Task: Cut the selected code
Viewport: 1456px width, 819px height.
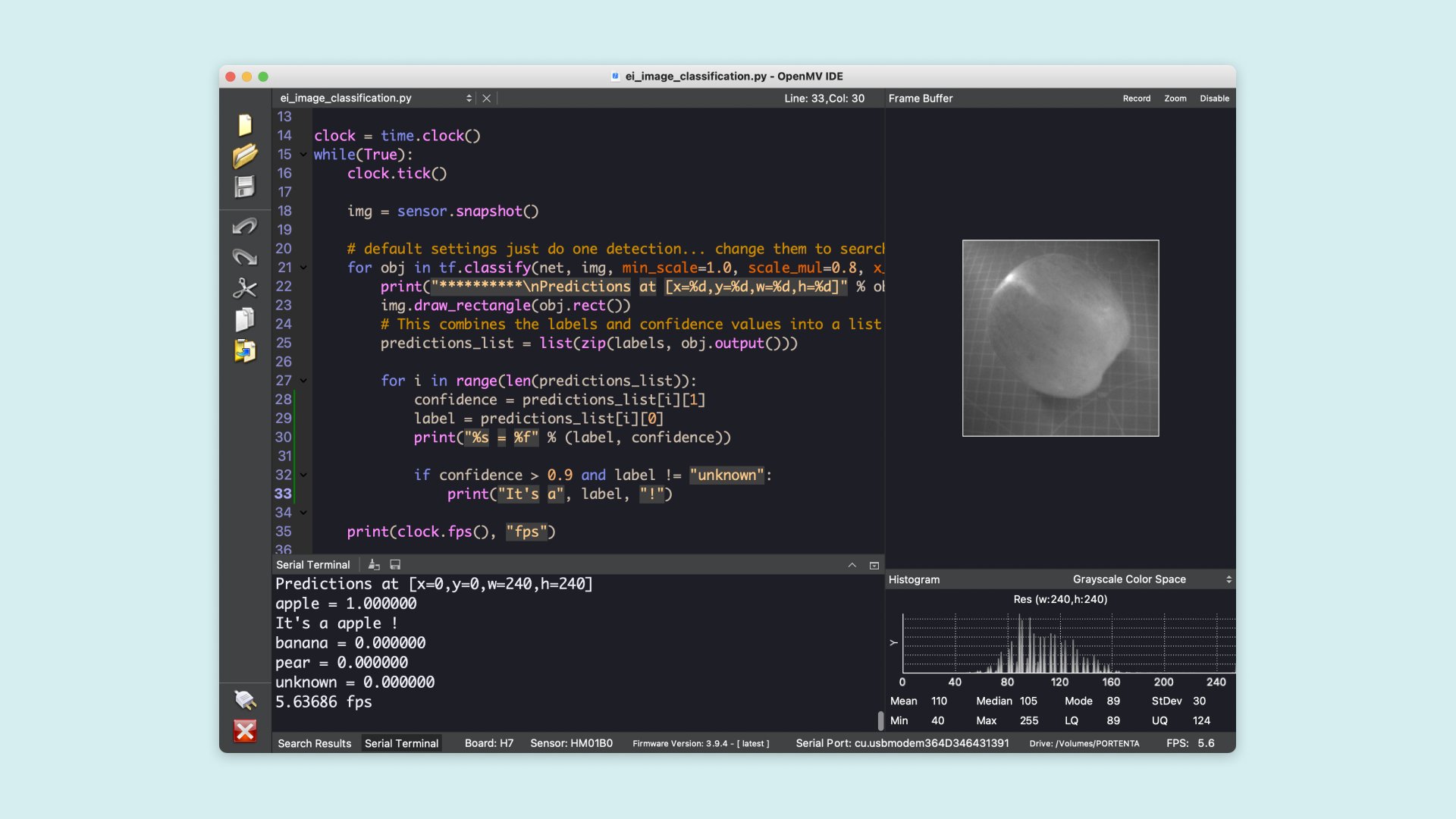Action: 245,288
